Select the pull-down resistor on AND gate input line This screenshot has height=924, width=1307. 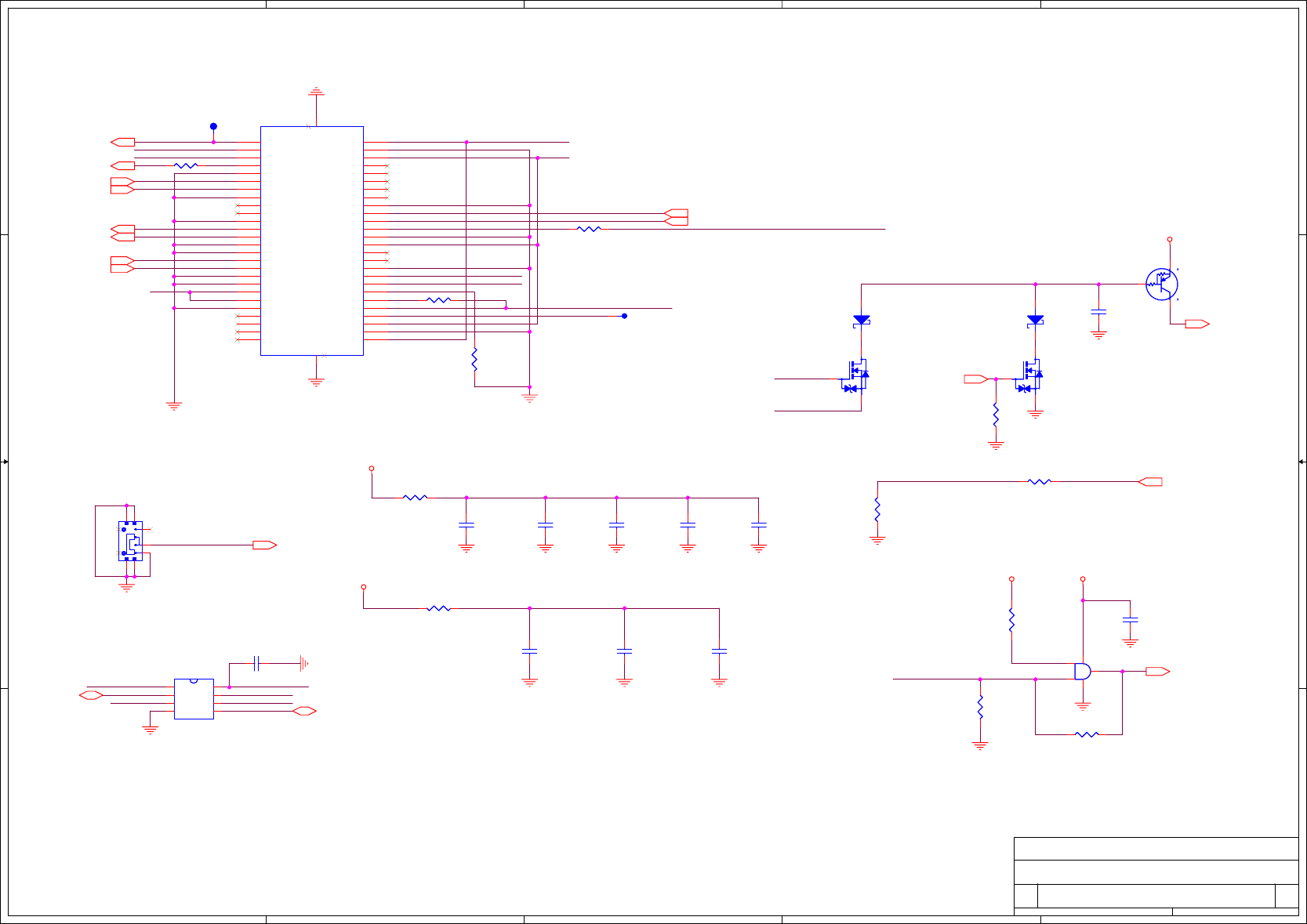[980, 708]
